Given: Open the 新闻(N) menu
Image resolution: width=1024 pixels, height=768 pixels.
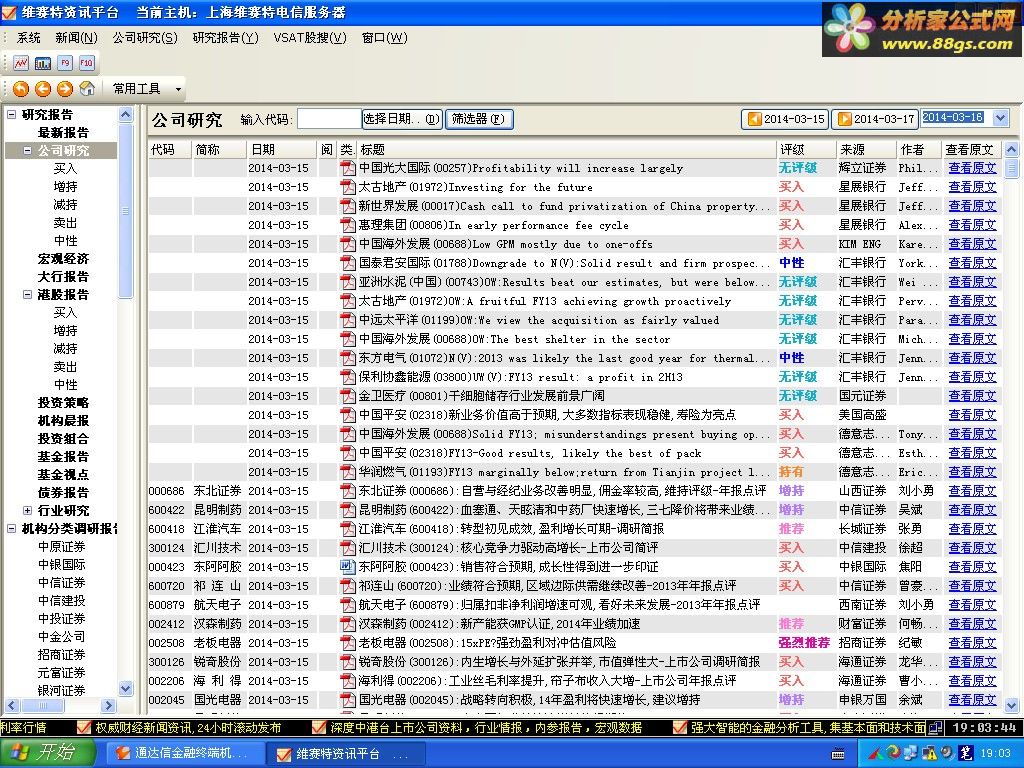Looking at the screenshot, I should click(76, 38).
